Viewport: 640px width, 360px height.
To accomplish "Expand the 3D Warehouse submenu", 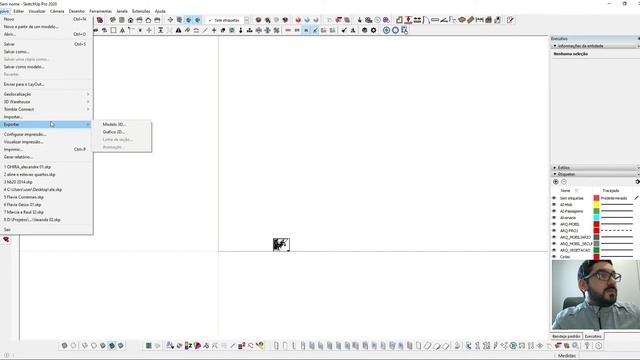I will (46, 102).
